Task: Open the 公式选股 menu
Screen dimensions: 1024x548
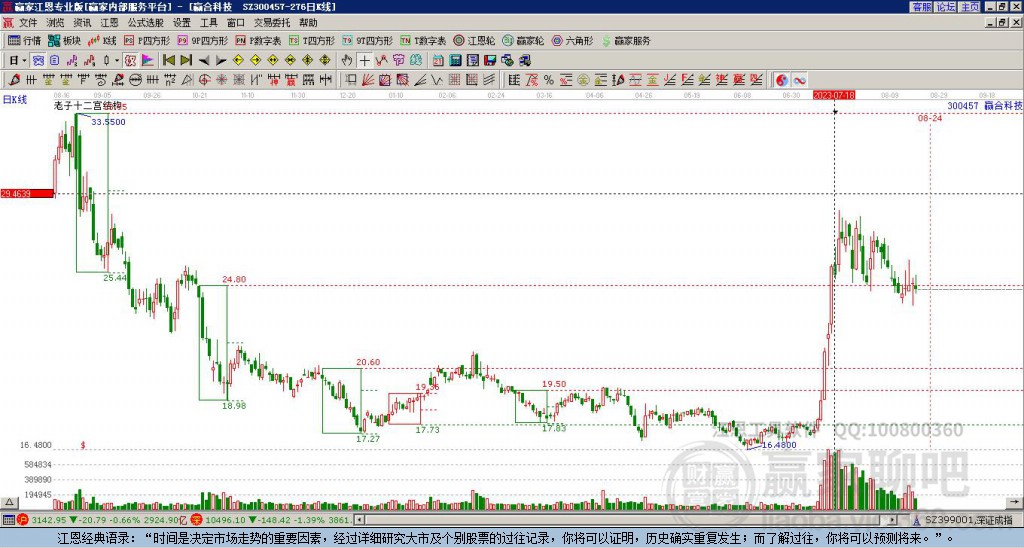Action: click(146, 23)
